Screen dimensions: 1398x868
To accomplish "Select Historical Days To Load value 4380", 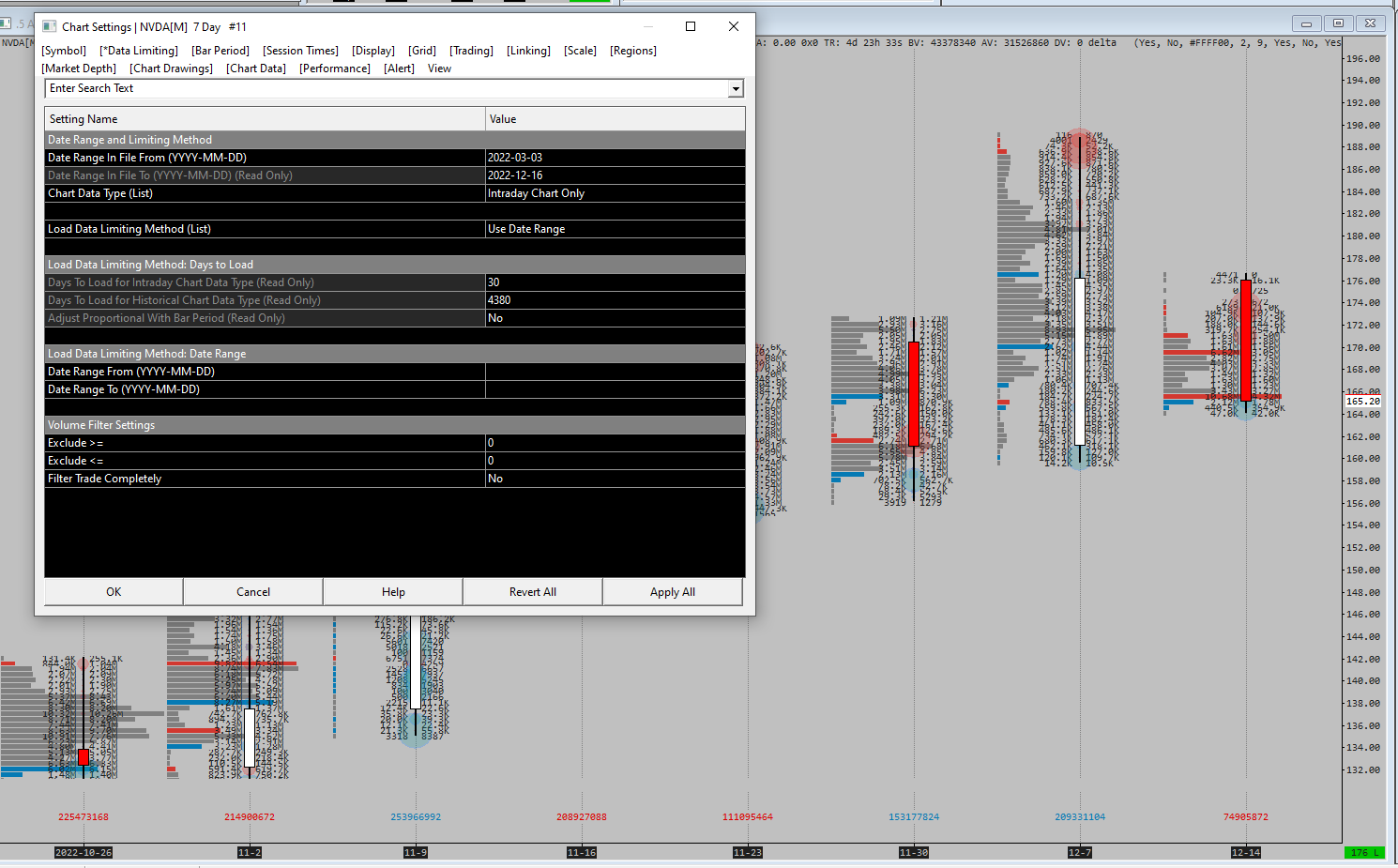I will (615, 300).
